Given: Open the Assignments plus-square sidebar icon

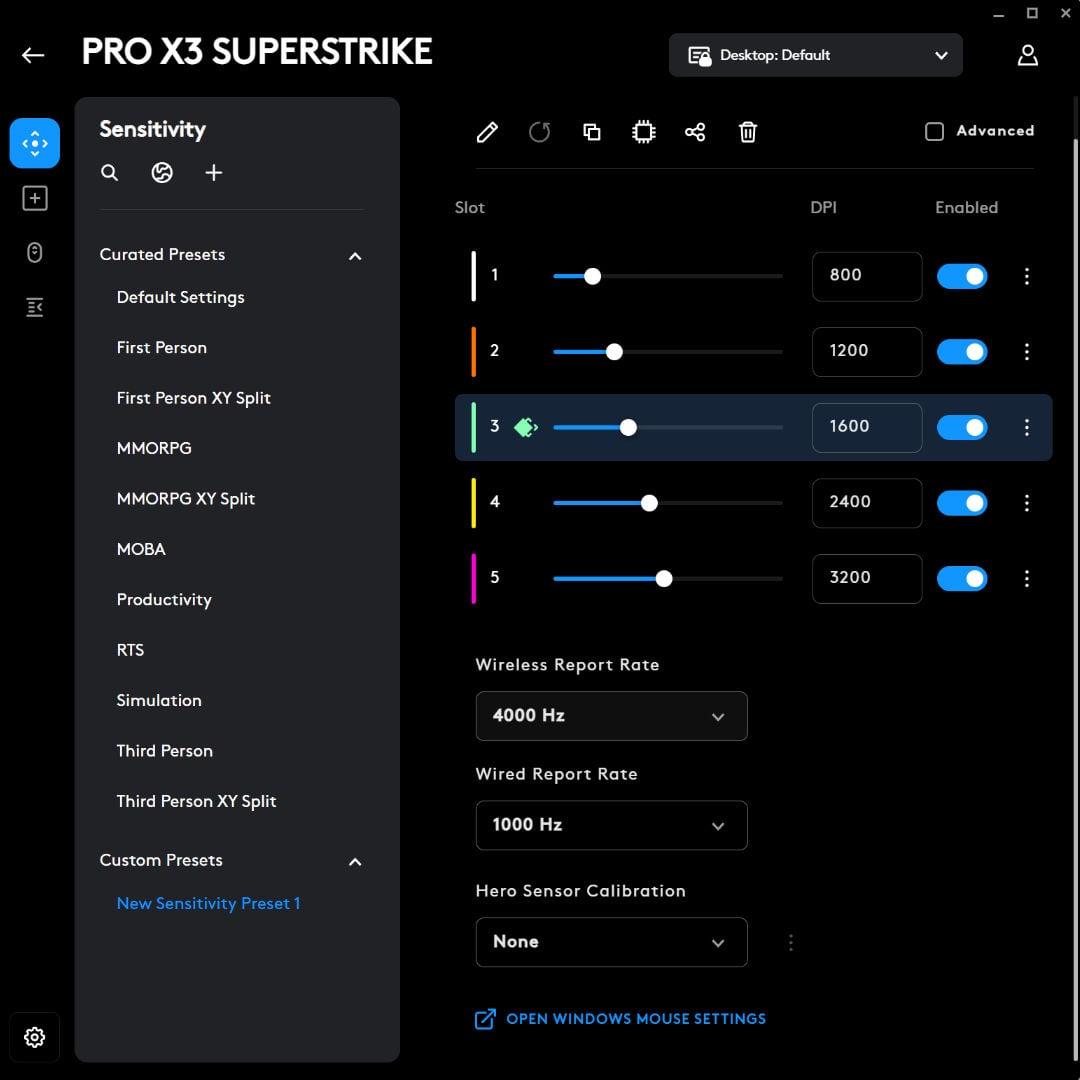Looking at the screenshot, I should pyautogui.click(x=34, y=198).
